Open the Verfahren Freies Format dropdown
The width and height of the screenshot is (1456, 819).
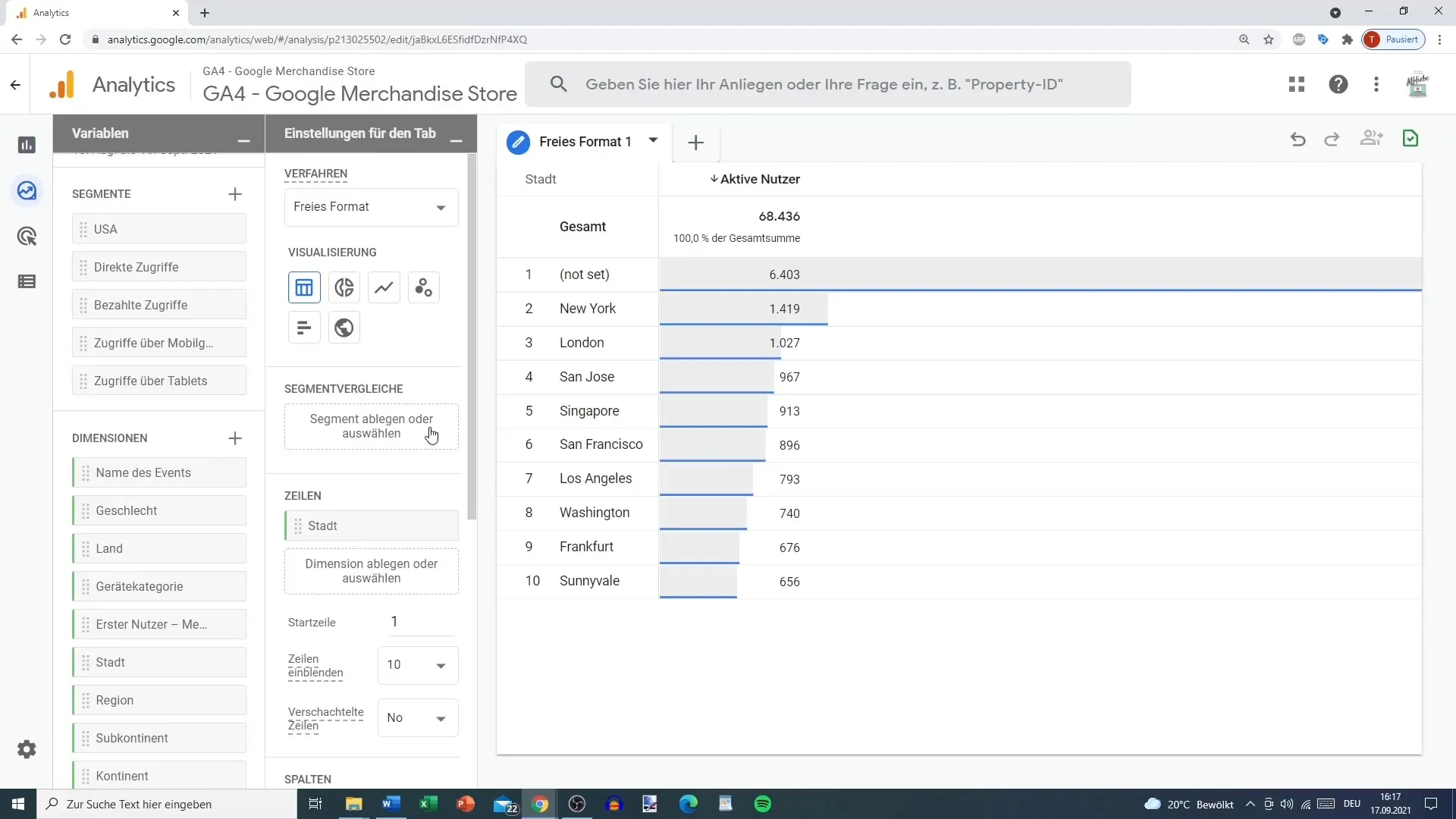click(372, 207)
